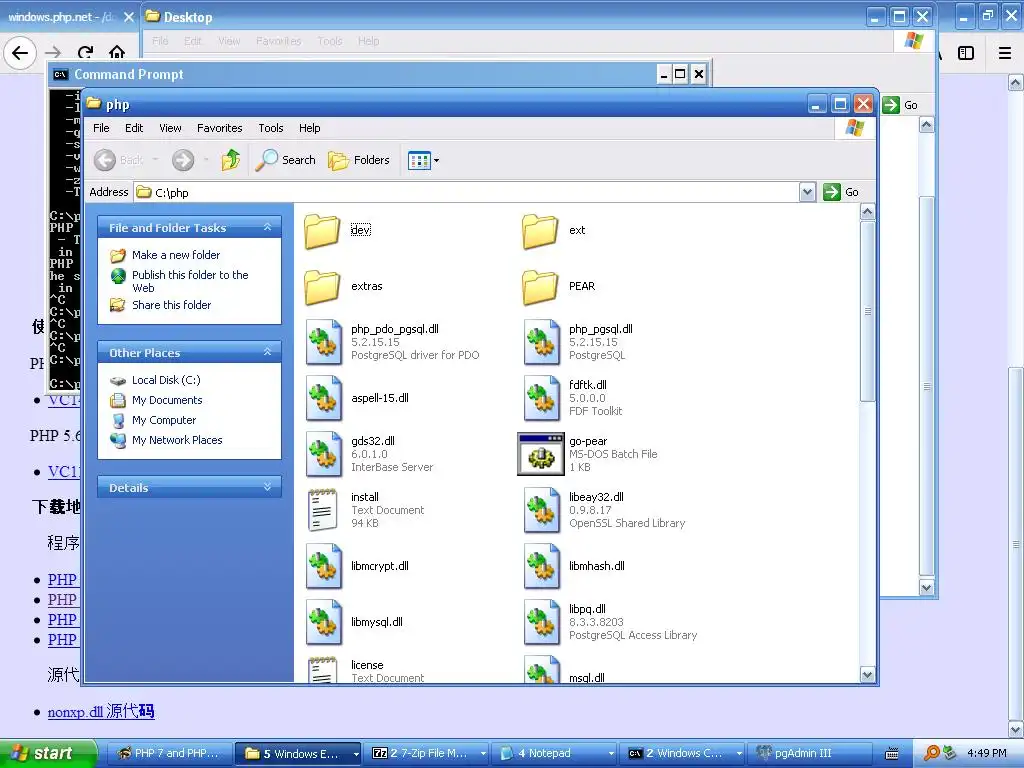Viewport: 1024px width, 768px height.
Task: Go to My Documents
Action: coord(167,400)
